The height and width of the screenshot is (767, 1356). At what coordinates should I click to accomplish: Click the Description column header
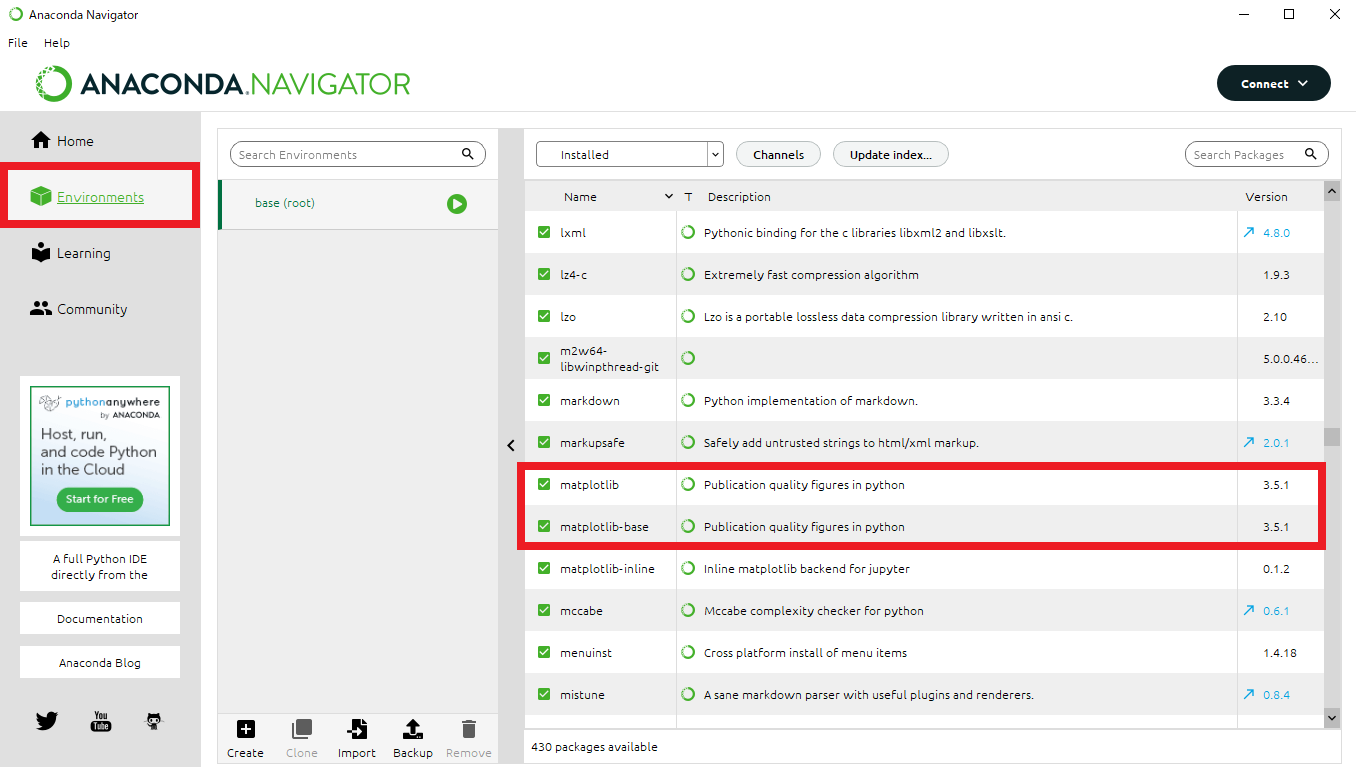[739, 197]
